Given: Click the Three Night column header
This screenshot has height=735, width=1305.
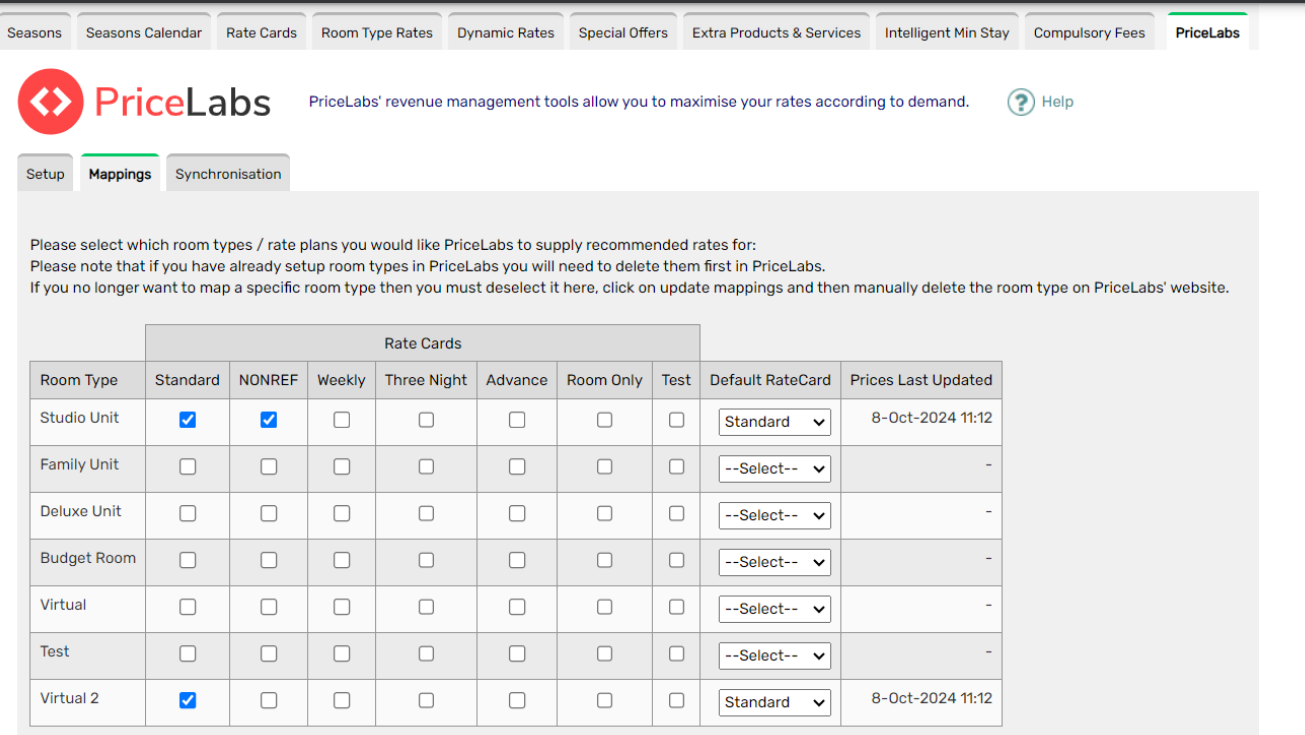Looking at the screenshot, I should coord(426,380).
